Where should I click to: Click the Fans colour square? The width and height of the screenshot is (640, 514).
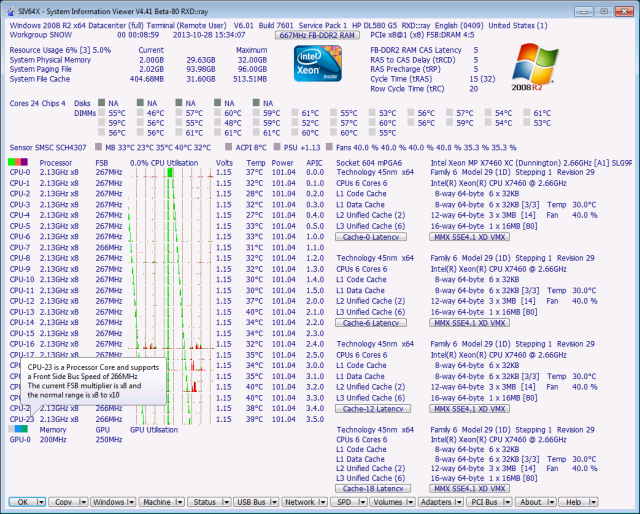click(329, 147)
